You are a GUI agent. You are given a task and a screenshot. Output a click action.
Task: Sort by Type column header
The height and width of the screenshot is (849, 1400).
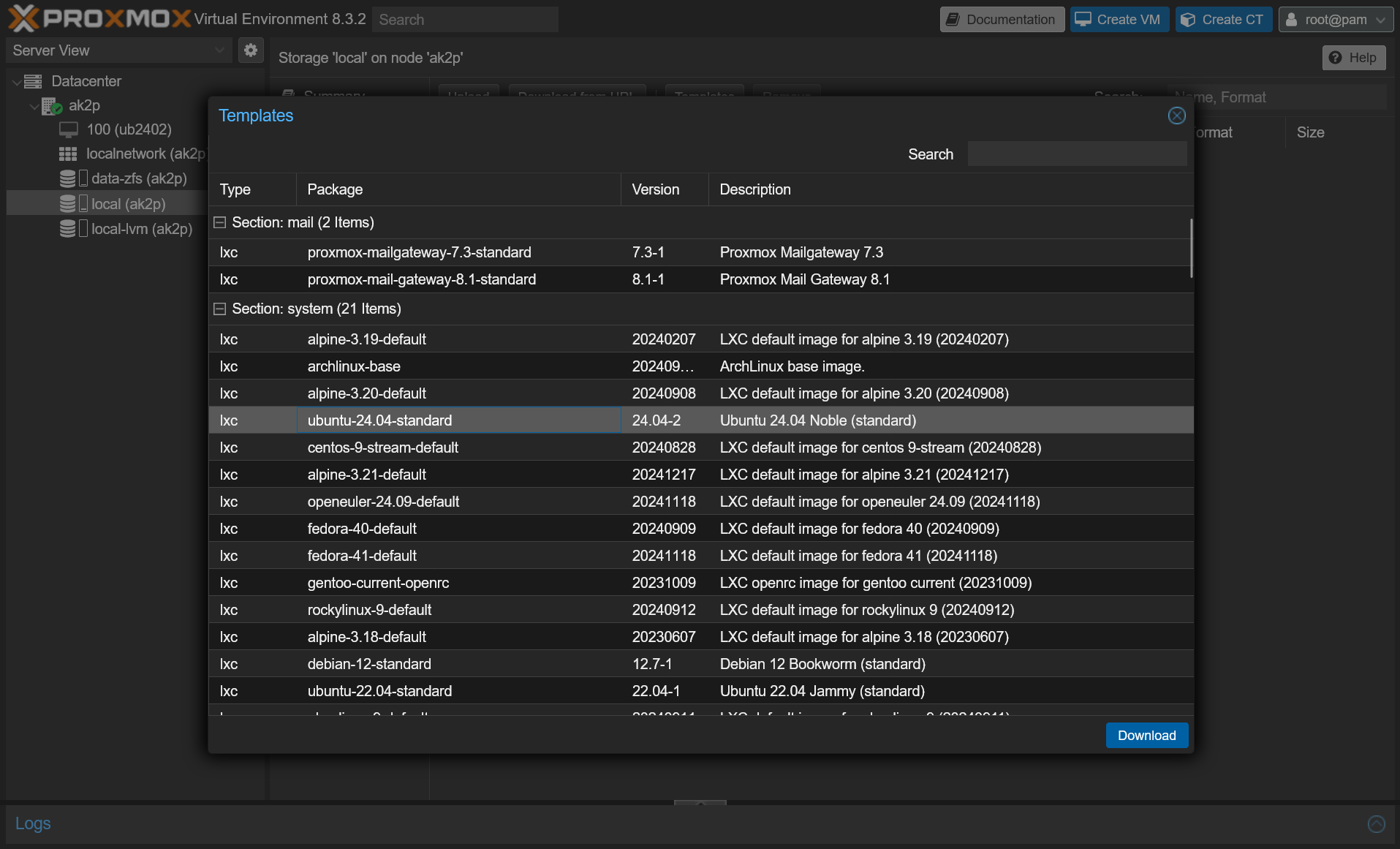[x=252, y=189]
